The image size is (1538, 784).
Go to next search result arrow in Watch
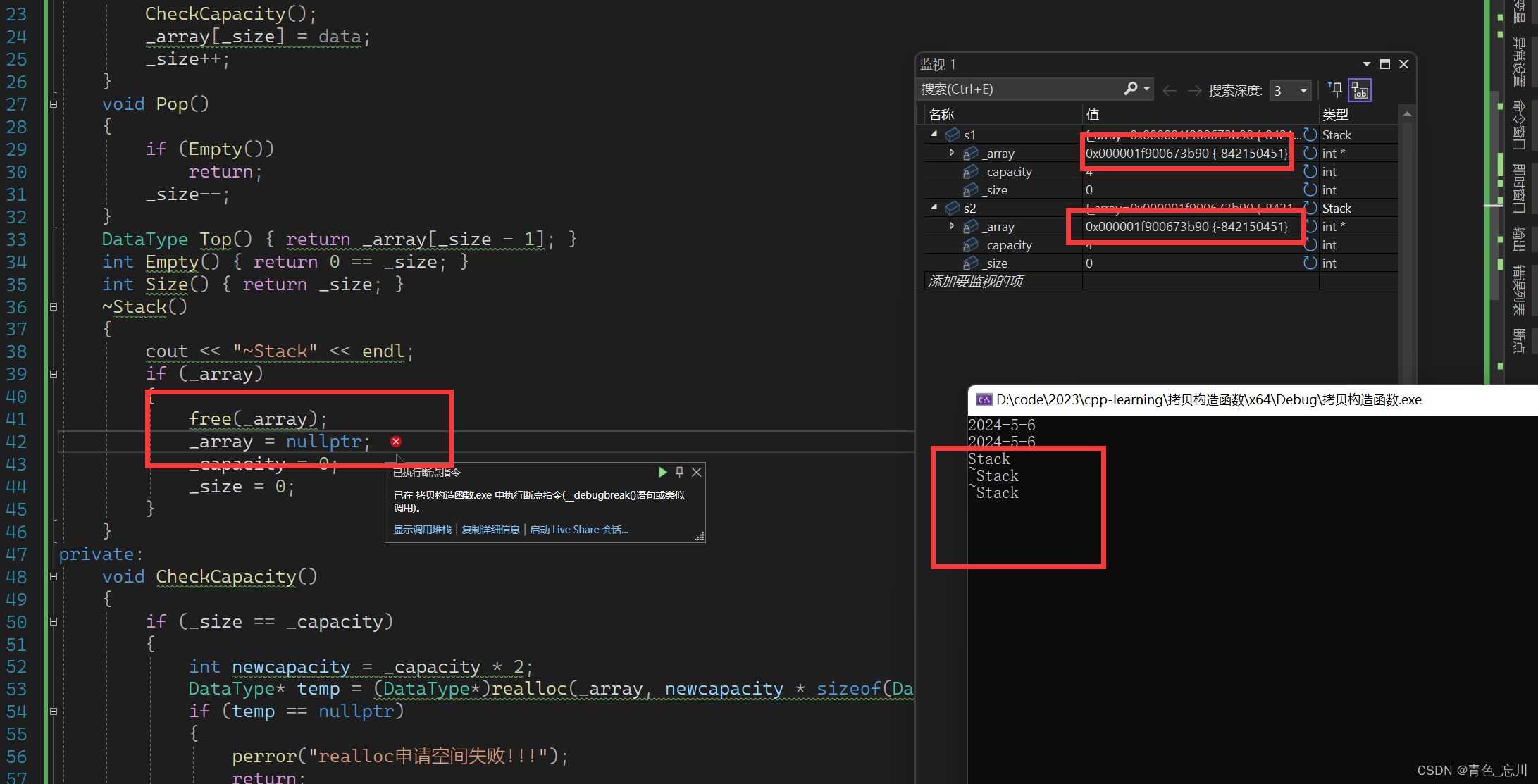click(1194, 90)
